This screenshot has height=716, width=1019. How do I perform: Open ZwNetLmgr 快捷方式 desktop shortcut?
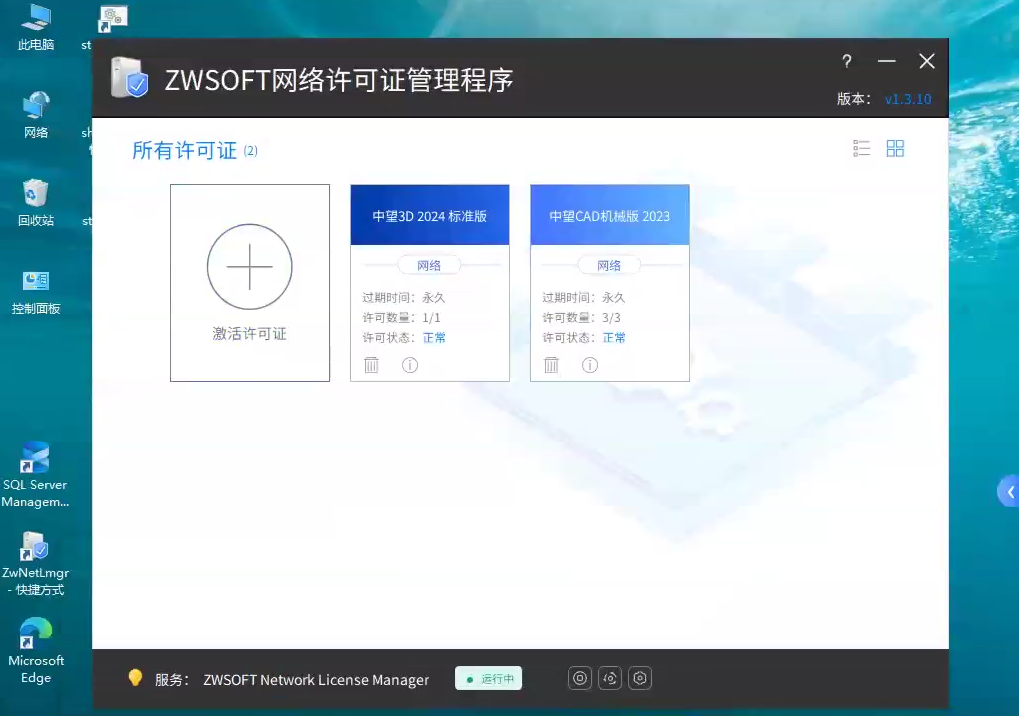tap(35, 563)
